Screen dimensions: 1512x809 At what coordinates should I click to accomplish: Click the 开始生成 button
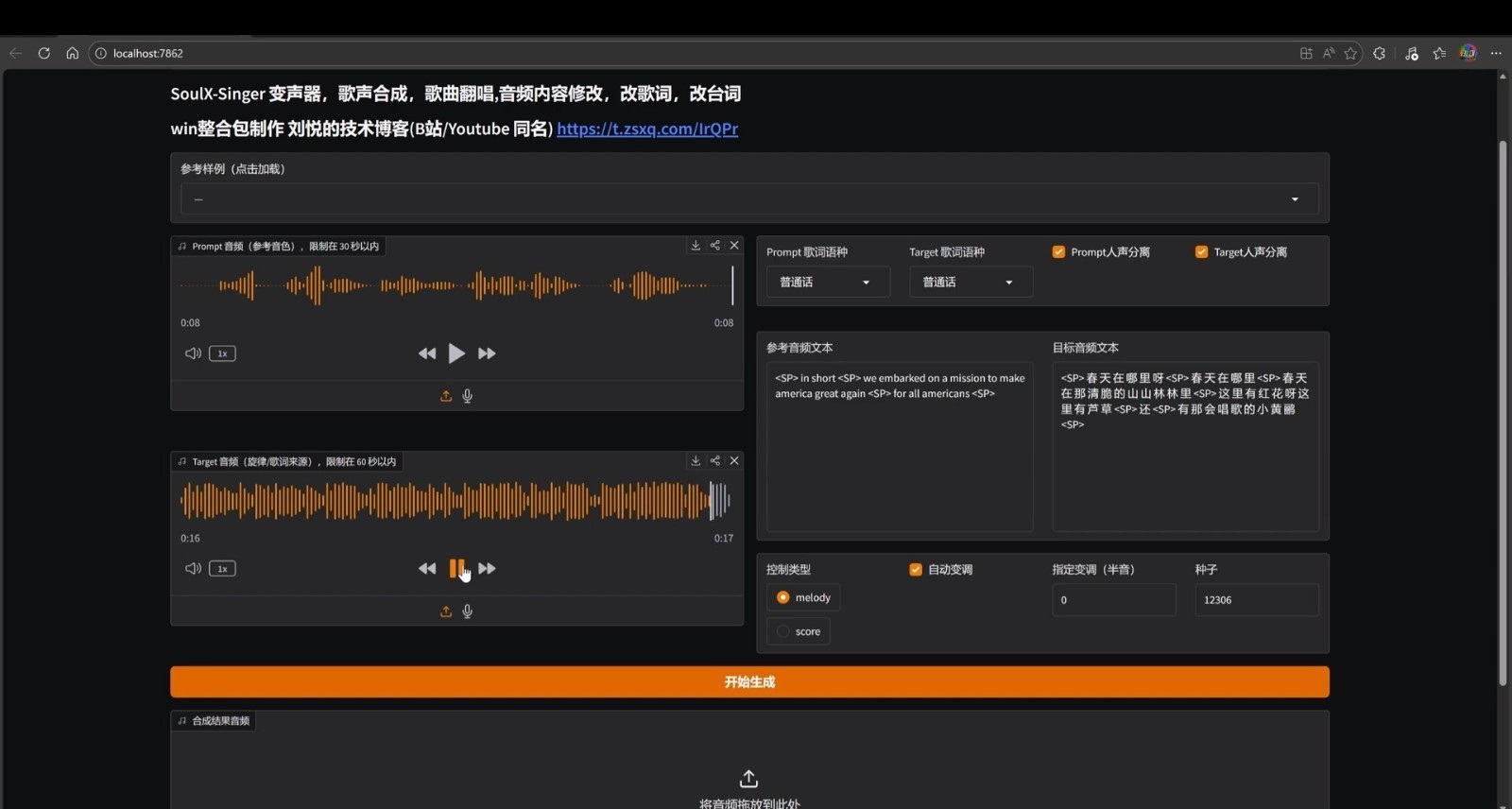pos(749,682)
